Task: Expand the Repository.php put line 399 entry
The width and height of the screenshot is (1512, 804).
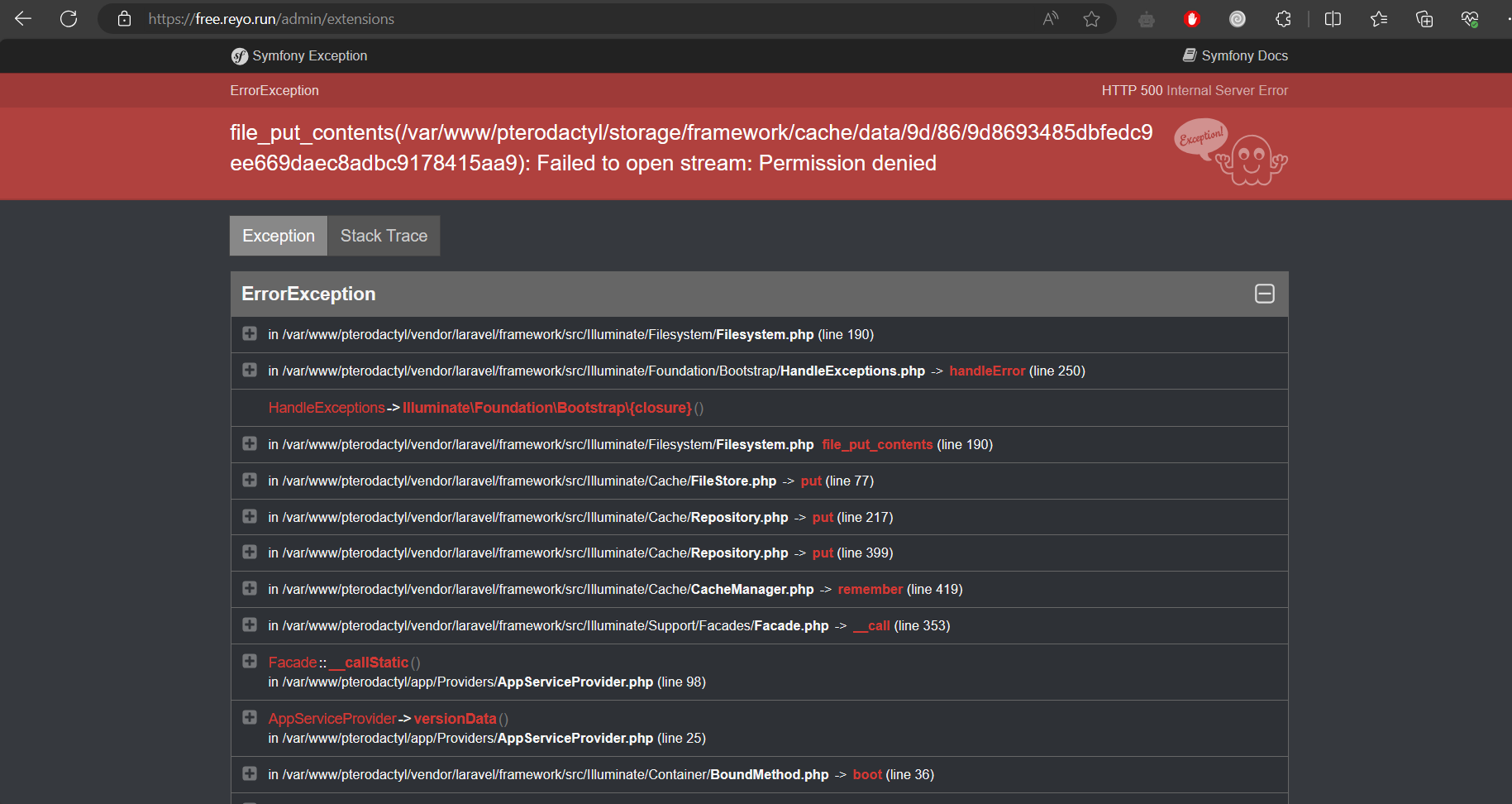Action: coord(249,552)
